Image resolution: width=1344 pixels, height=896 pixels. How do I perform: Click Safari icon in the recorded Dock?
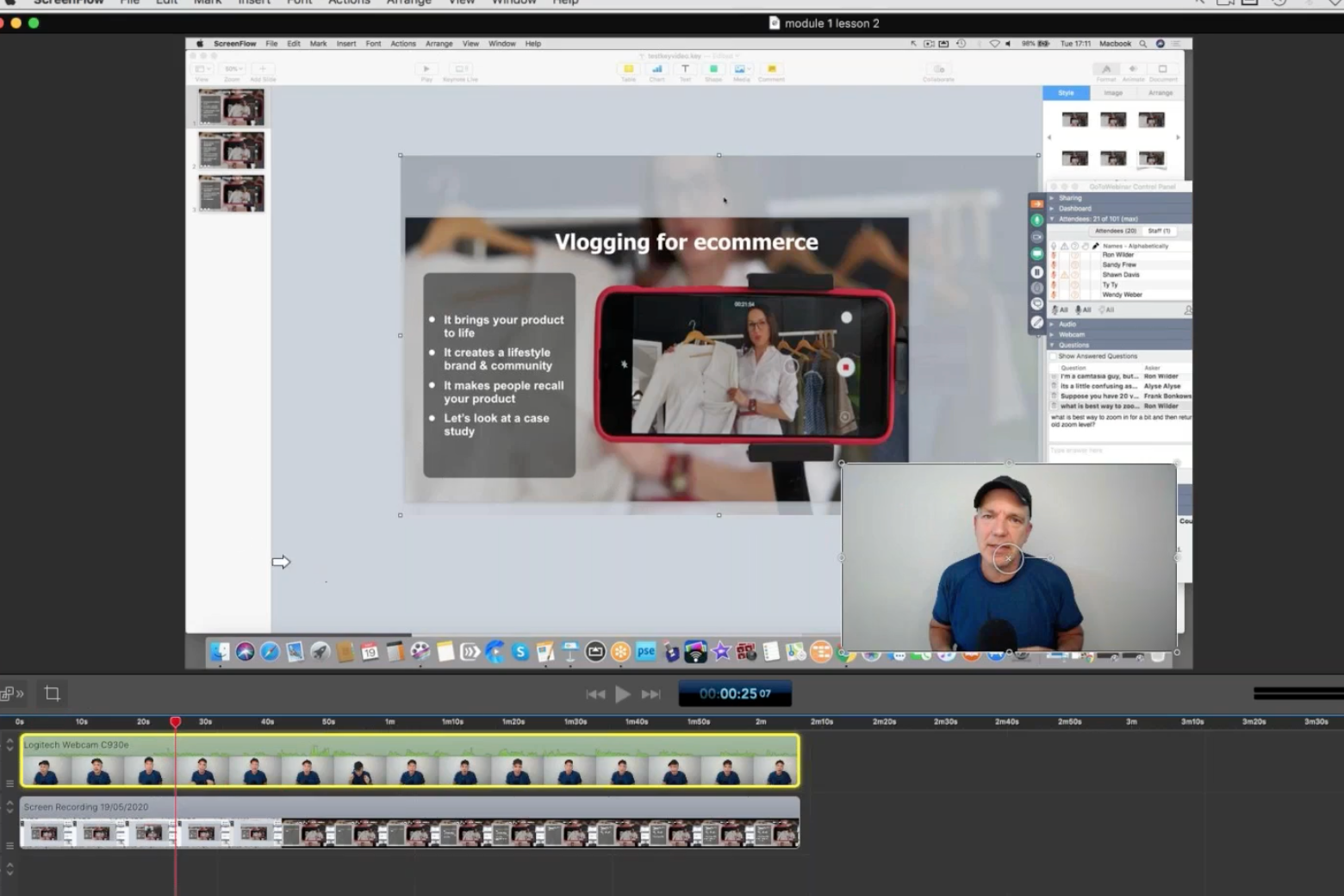(270, 652)
